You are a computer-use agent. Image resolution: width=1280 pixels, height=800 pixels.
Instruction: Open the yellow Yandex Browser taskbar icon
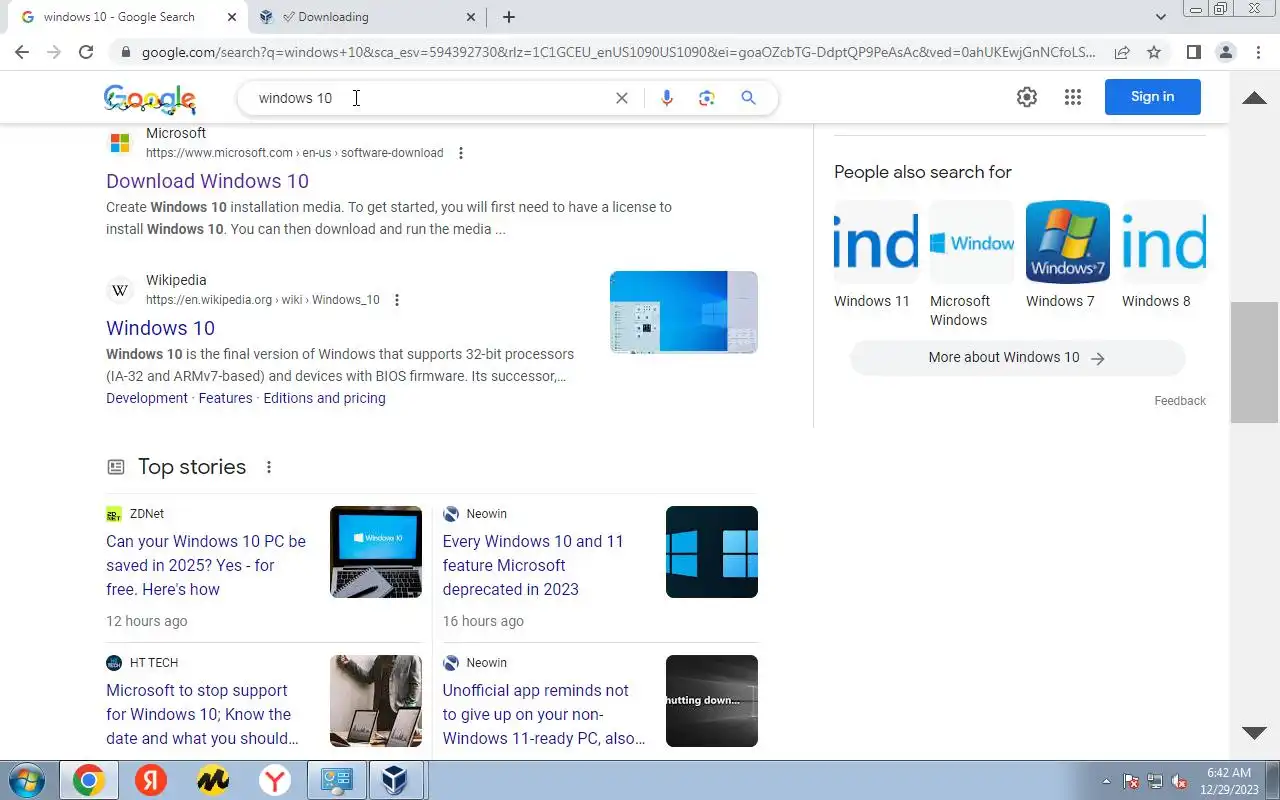[x=213, y=781]
